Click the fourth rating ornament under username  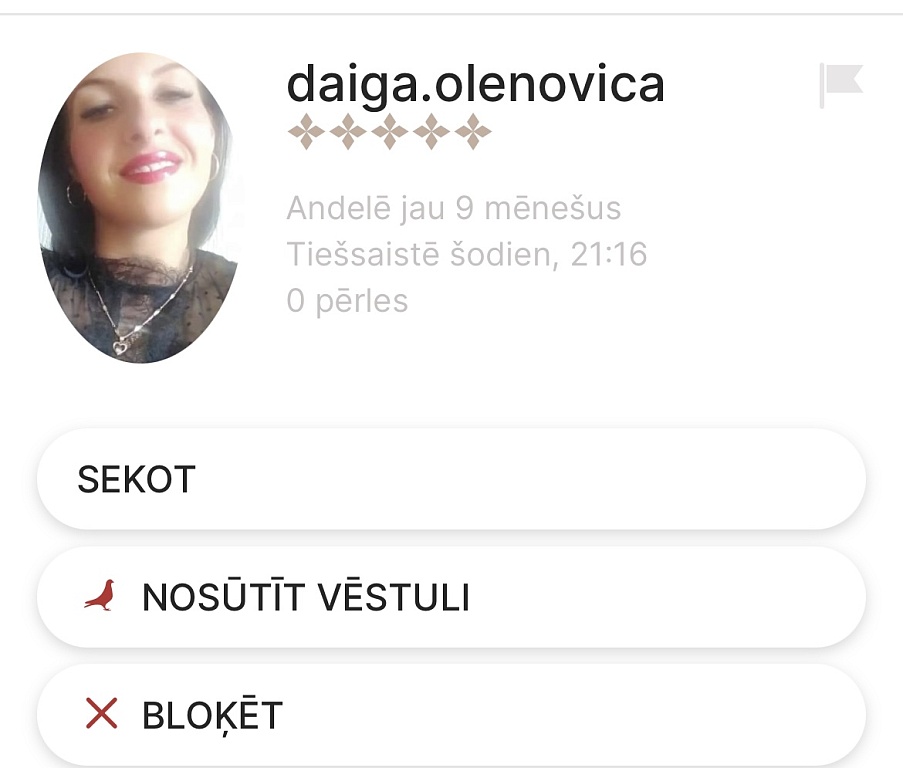click(x=431, y=132)
